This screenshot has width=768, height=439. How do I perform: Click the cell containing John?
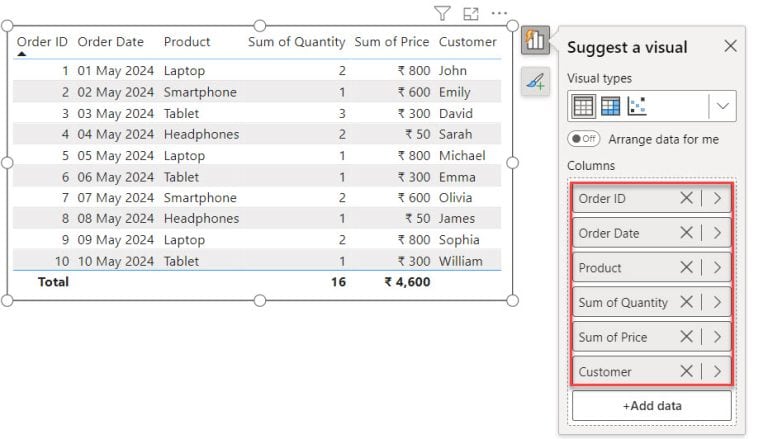pyautogui.click(x=453, y=71)
